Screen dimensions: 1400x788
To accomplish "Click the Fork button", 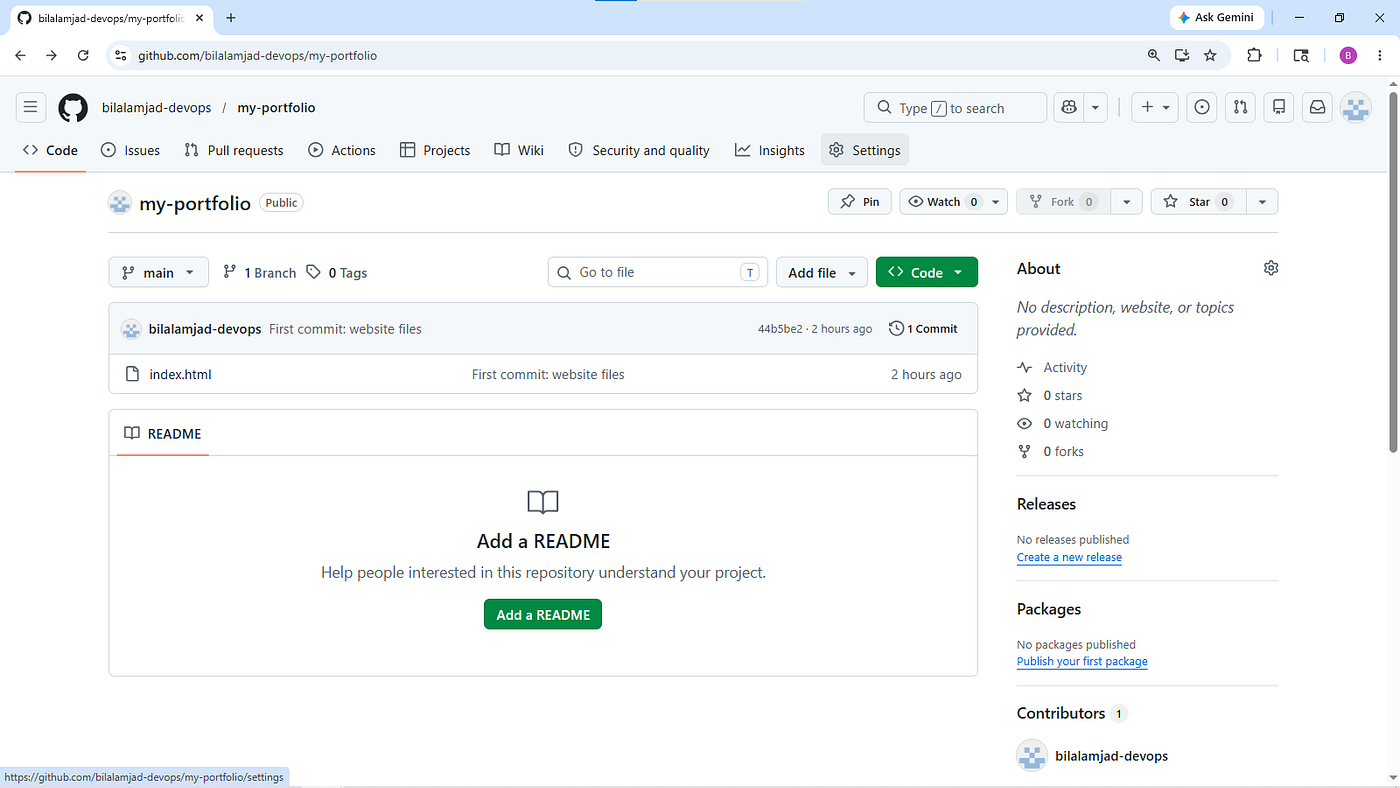I will click(x=1064, y=201).
